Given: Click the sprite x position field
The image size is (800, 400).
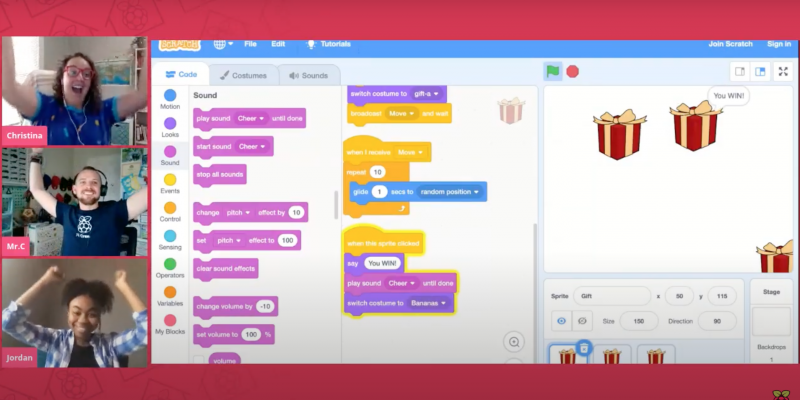Looking at the screenshot, I should pos(679,296).
